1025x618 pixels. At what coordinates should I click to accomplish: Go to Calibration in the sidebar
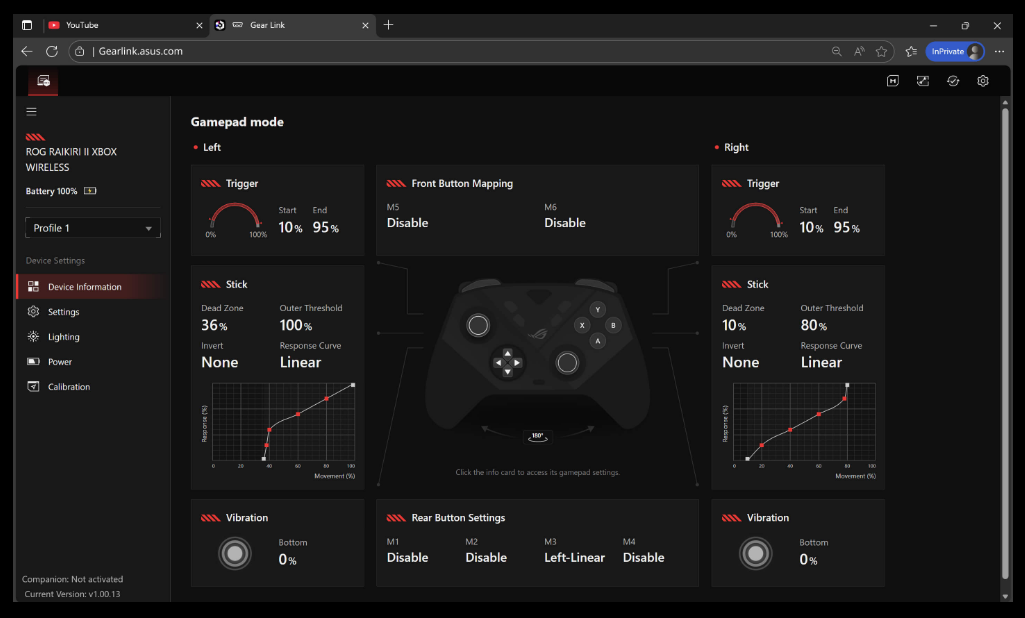pyautogui.click(x=69, y=387)
